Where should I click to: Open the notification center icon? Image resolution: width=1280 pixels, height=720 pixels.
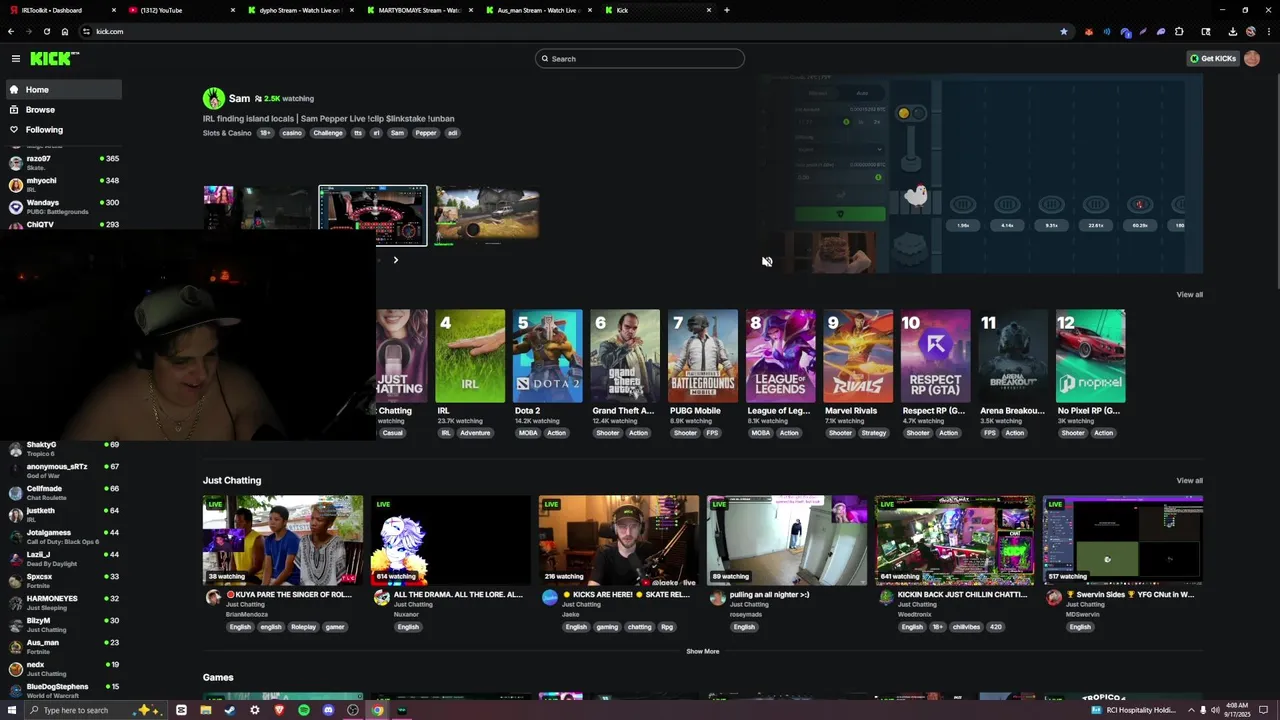click(x=1264, y=710)
